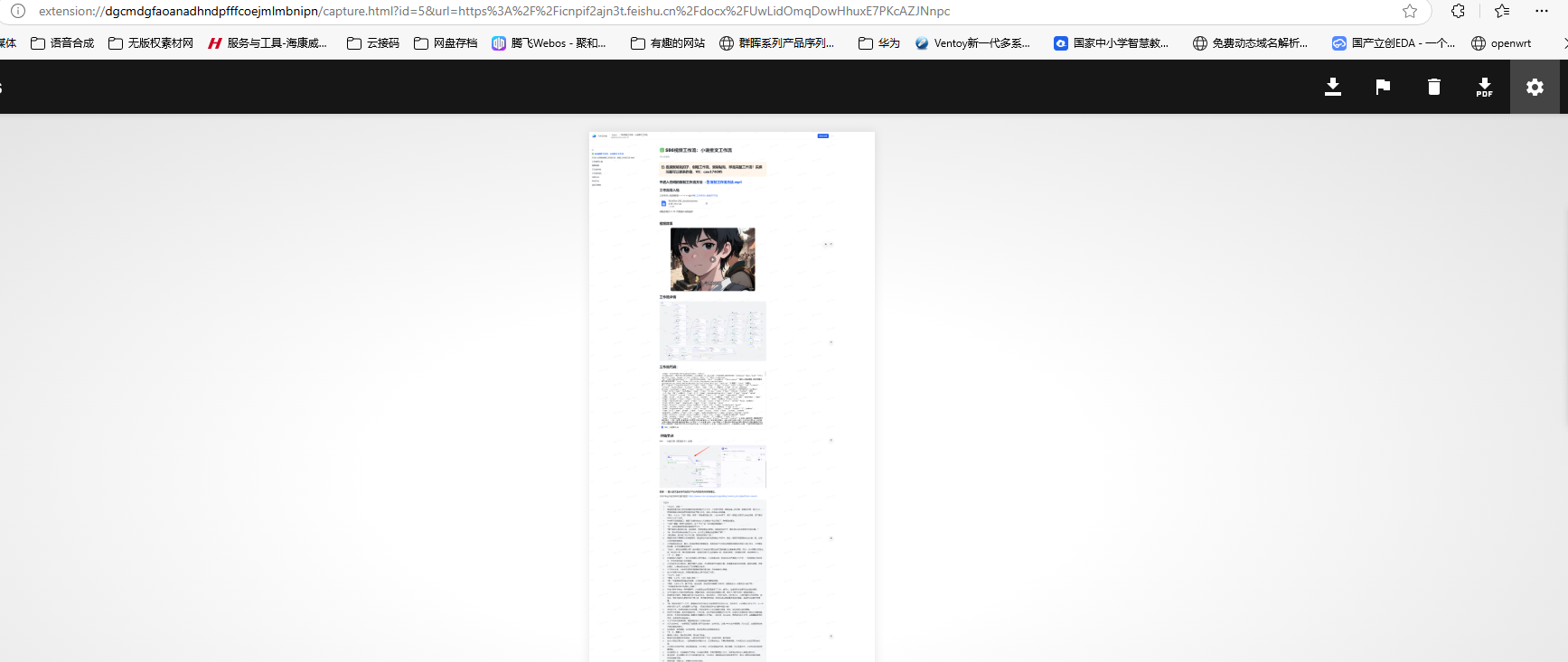View site information icon in address bar

pos(18,11)
